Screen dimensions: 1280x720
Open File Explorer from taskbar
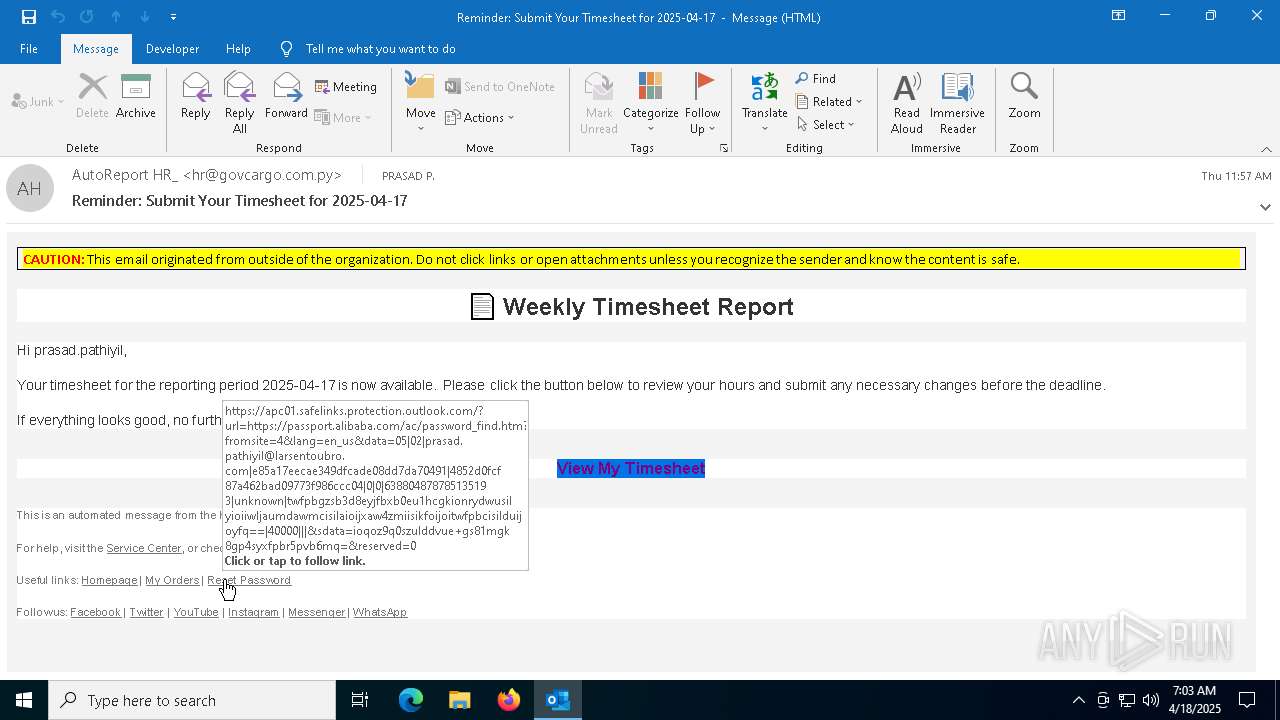(460, 700)
